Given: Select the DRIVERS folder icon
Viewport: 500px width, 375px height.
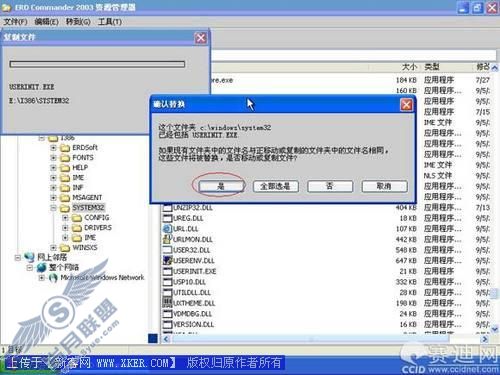Looking at the screenshot, I should 77,228.
